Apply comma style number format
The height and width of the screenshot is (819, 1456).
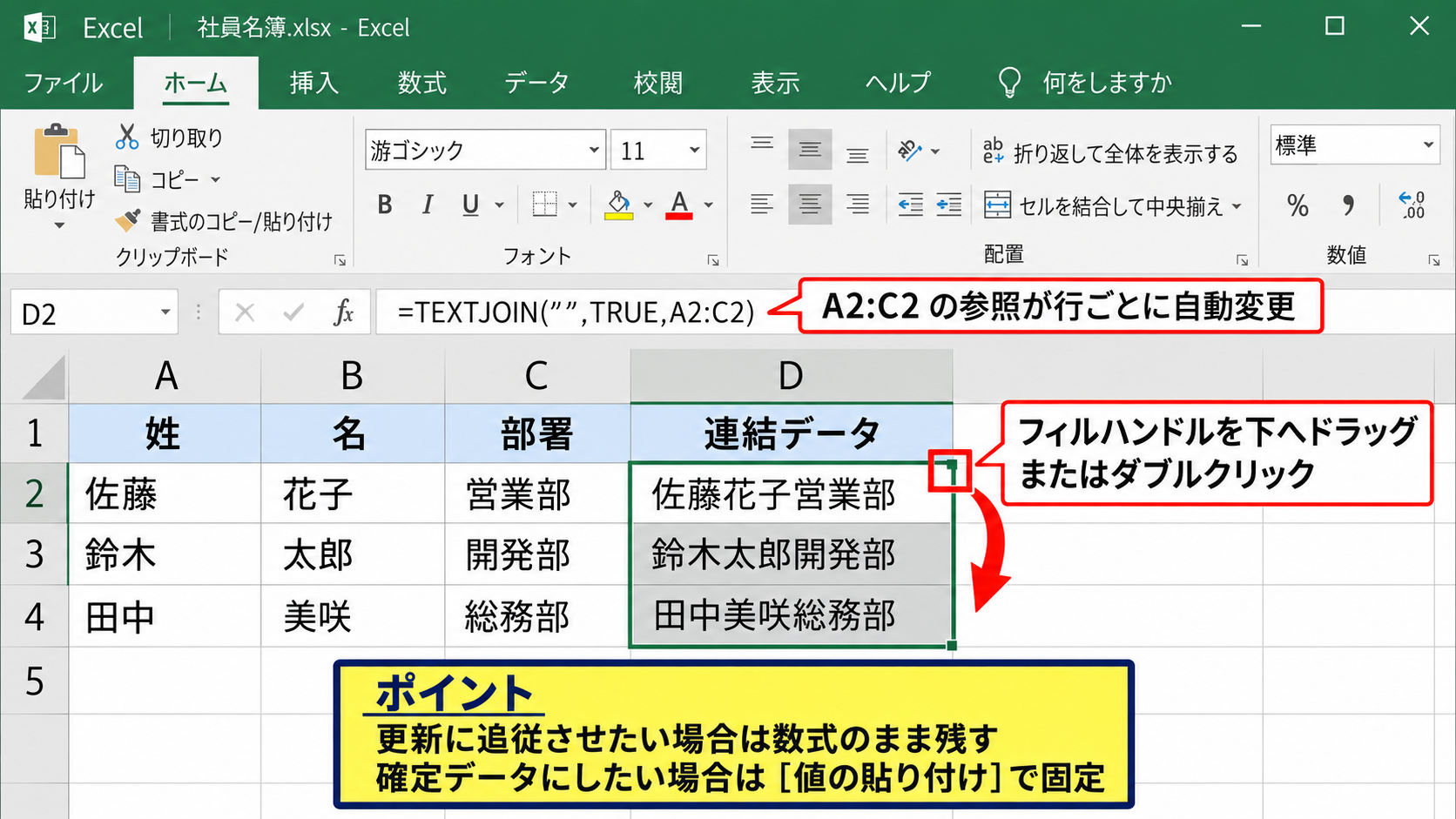1348,205
